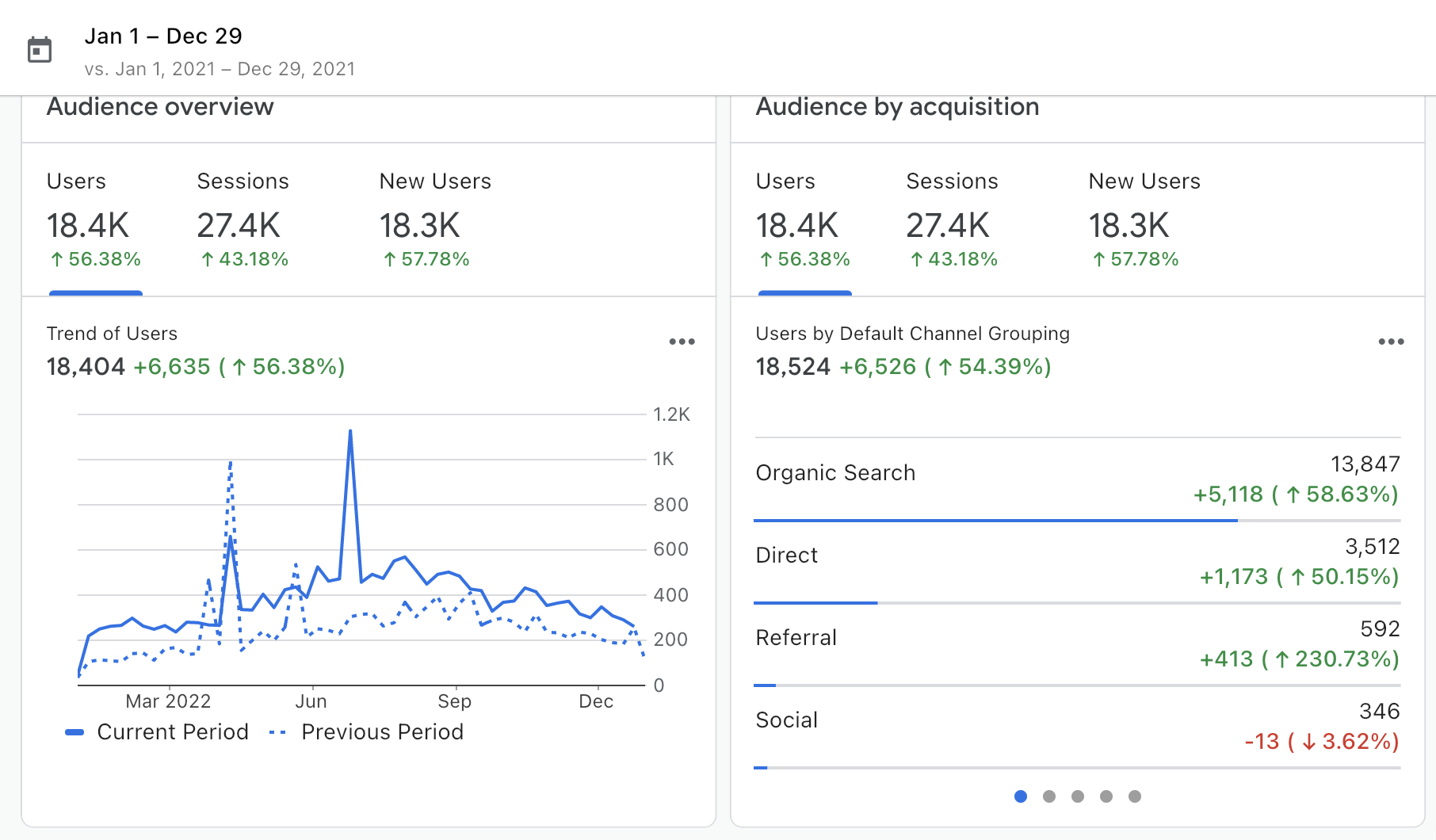The height and width of the screenshot is (840, 1436).
Task: Open Trend of Users more options menu
Action: 682,342
